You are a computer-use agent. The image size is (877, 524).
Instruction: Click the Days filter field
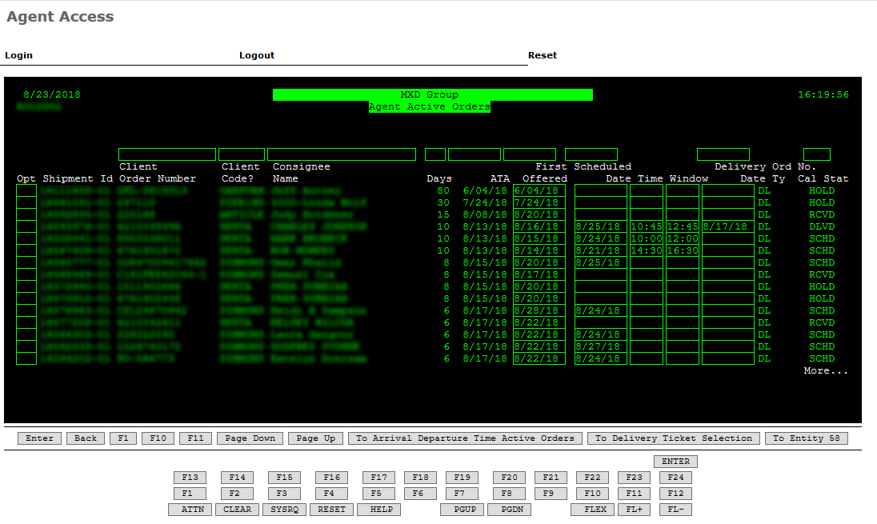point(435,155)
